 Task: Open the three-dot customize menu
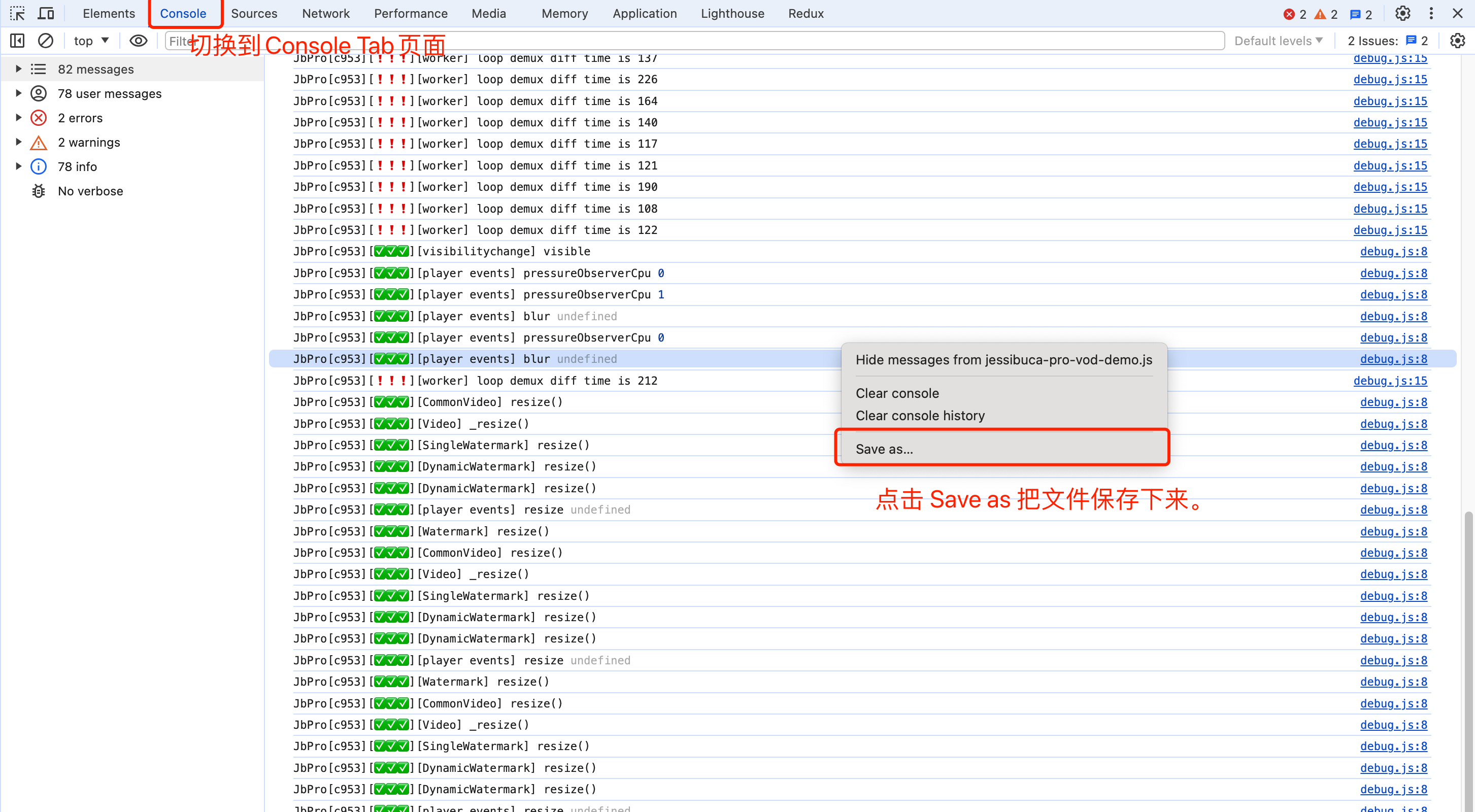pyautogui.click(x=1431, y=13)
